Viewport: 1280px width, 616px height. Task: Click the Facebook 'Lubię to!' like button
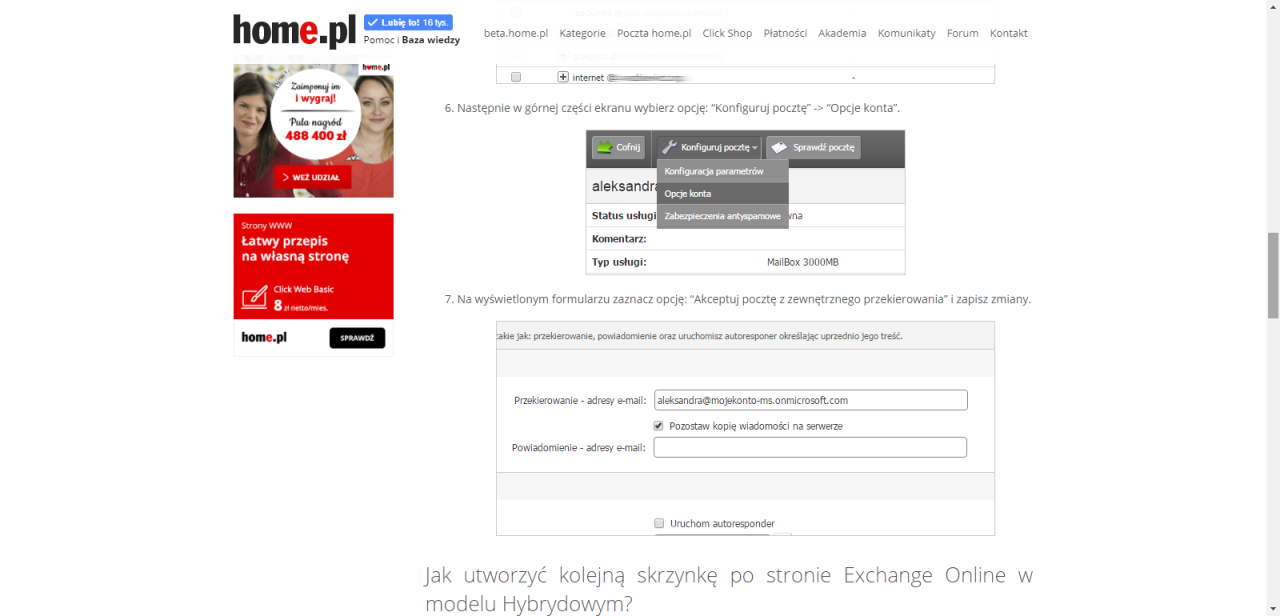[408, 22]
